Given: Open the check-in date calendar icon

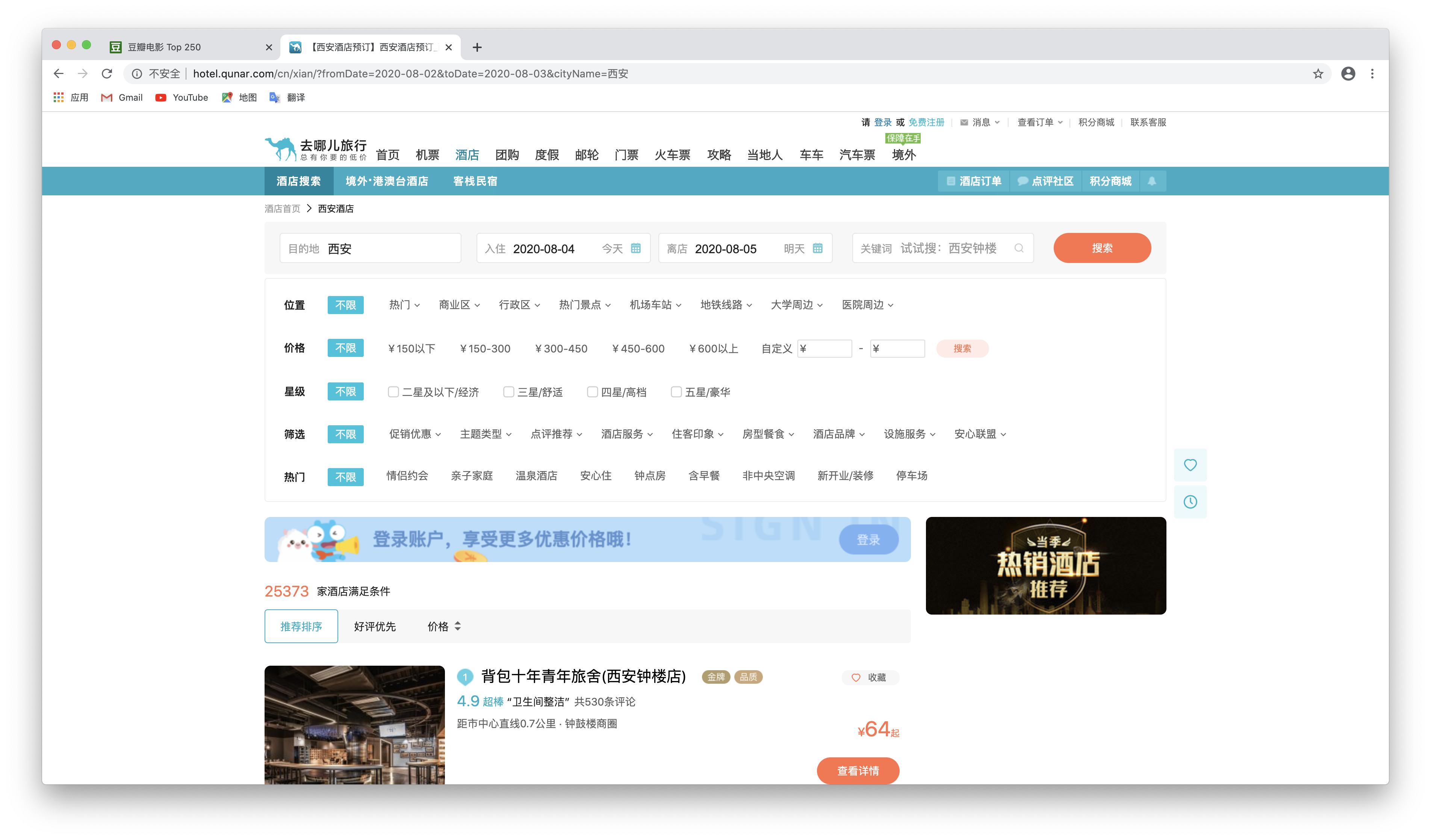Looking at the screenshot, I should pyautogui.click(x=636, y=248).
